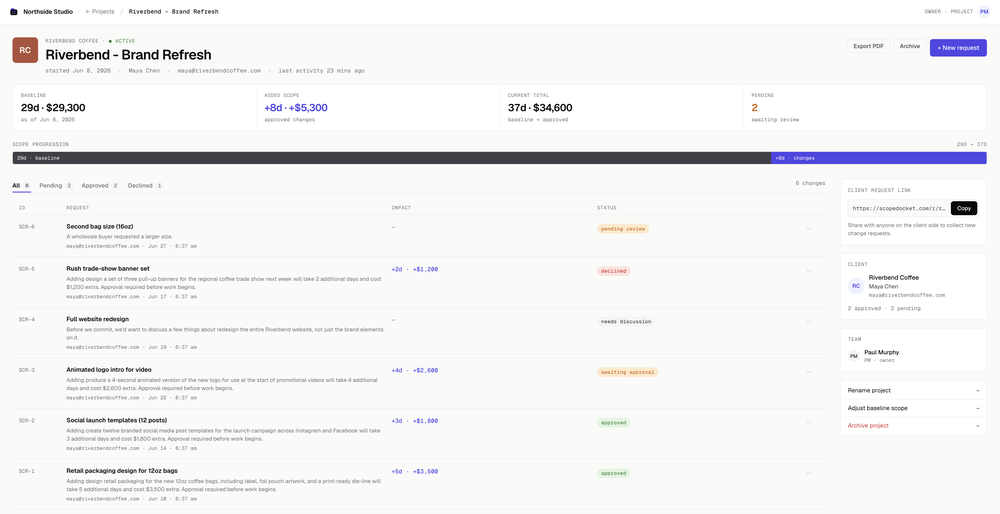
Task: Click header email maya@riverbendcoffee.com
Action: point(219,71)
